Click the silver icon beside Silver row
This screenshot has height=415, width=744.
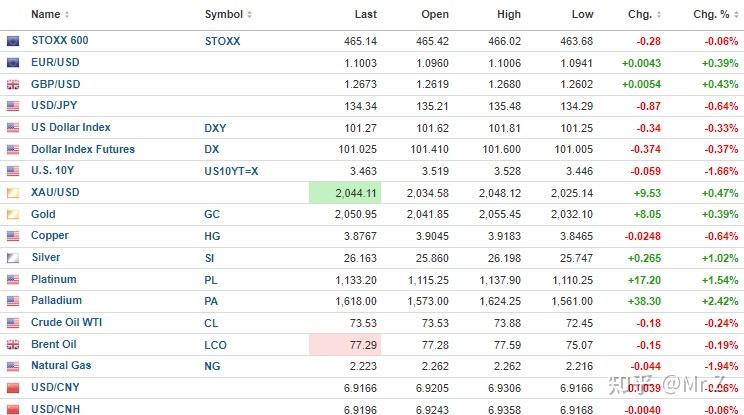13,257
